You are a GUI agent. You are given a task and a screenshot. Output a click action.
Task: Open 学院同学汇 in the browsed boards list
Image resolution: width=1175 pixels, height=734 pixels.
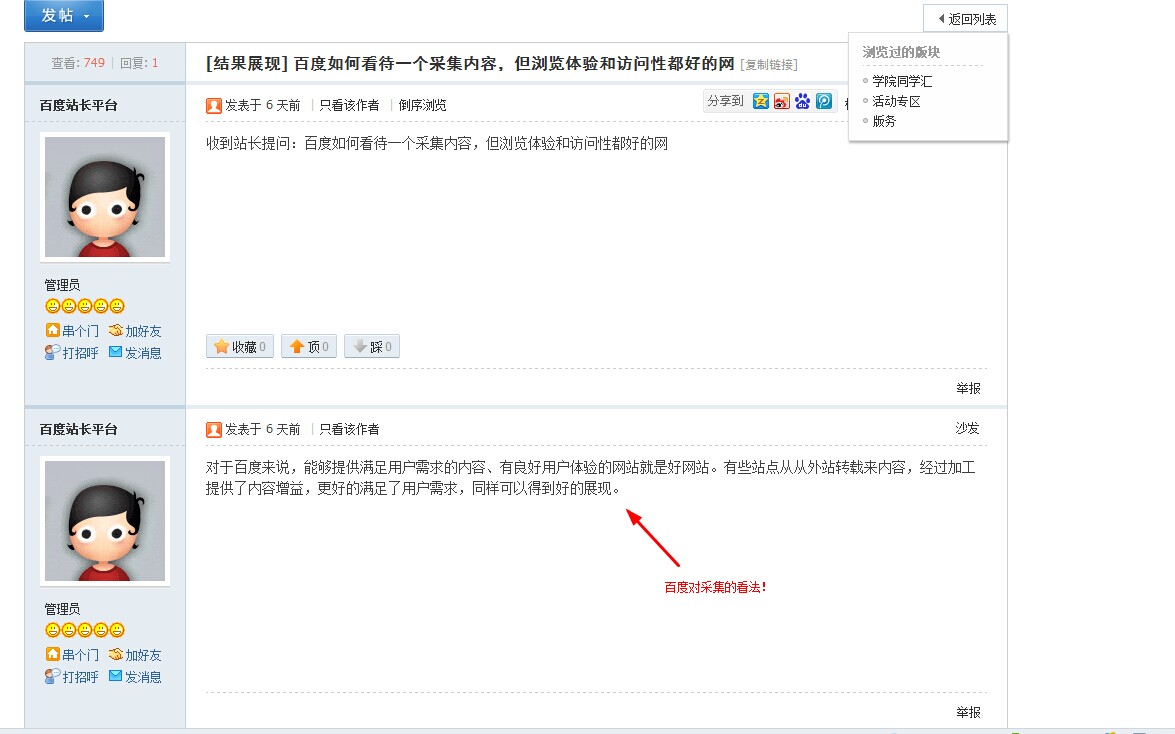point(902,81)
